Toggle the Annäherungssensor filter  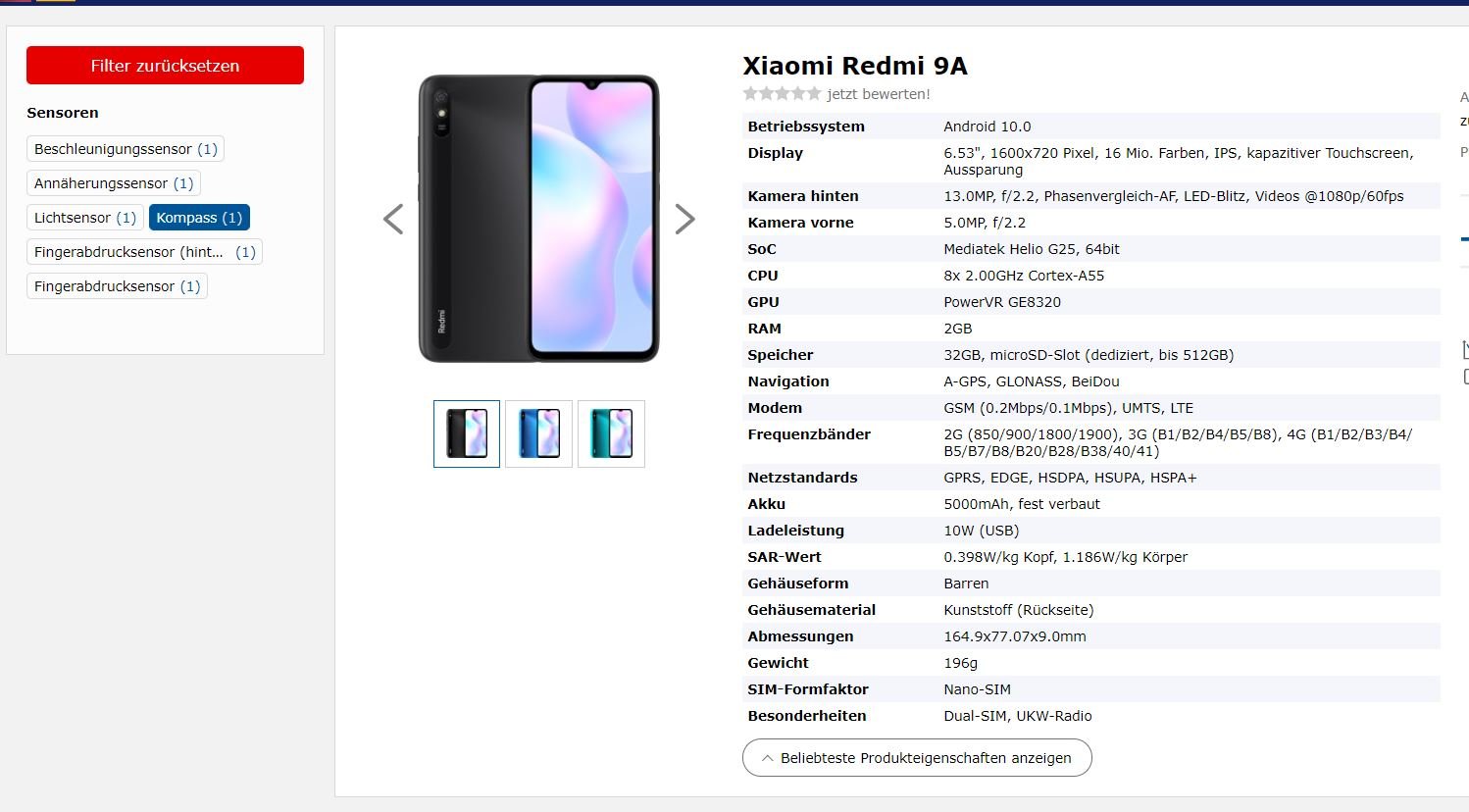coord(114,183)
